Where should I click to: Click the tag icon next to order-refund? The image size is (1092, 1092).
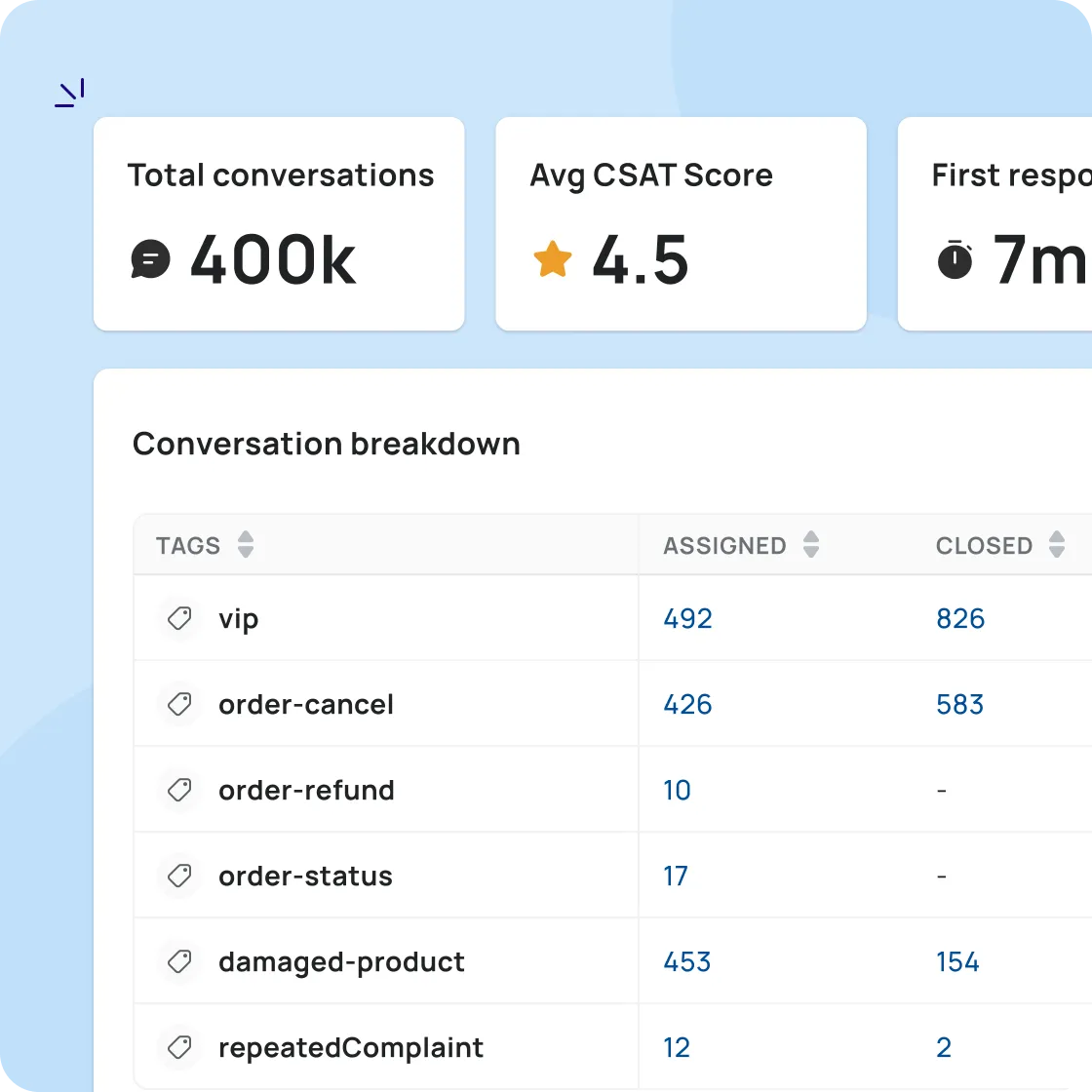[x=179, y=790]
